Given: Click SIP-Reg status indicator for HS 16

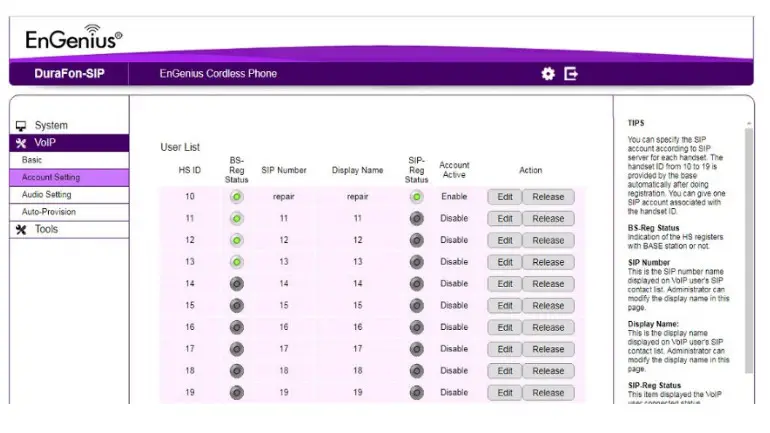Looking at the screenshot, I should 416,327.
